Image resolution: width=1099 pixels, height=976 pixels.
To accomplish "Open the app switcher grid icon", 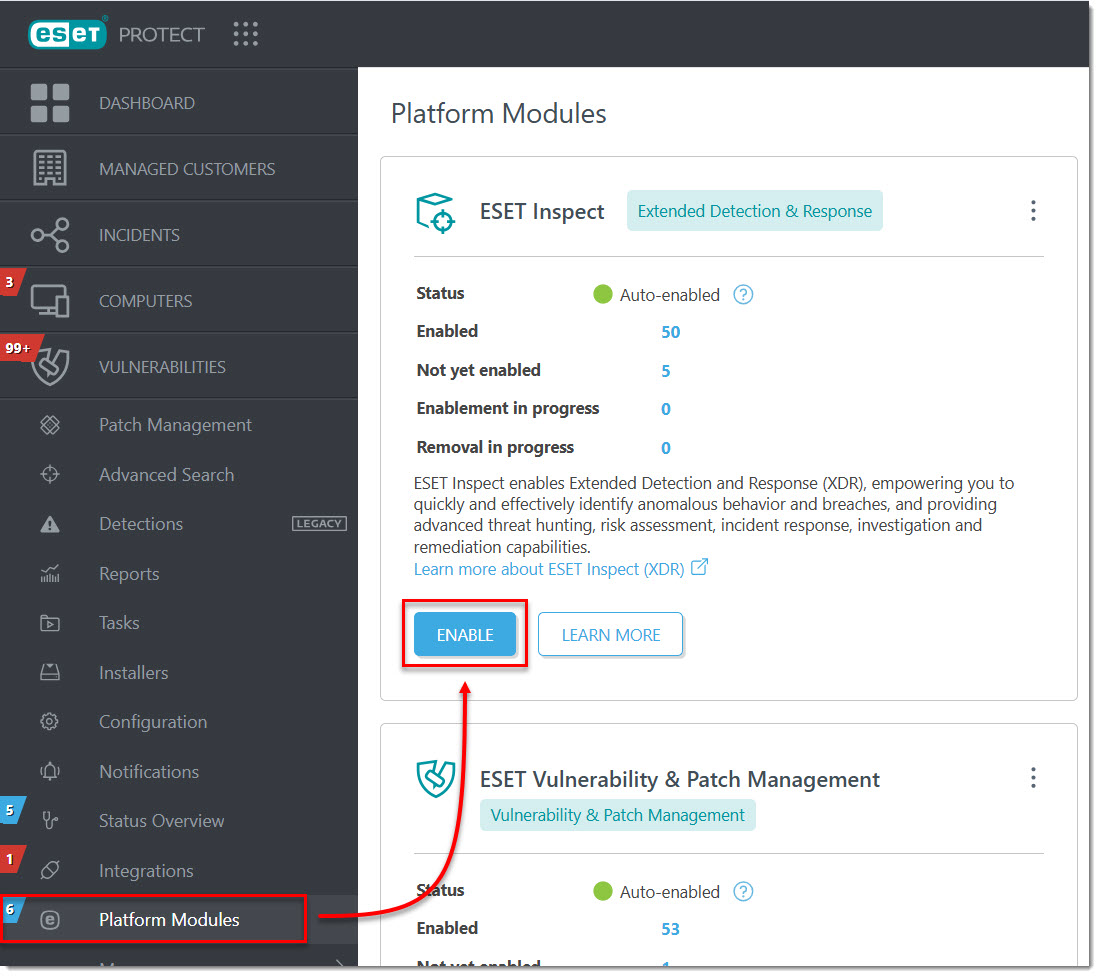I will tap(246, 34).
